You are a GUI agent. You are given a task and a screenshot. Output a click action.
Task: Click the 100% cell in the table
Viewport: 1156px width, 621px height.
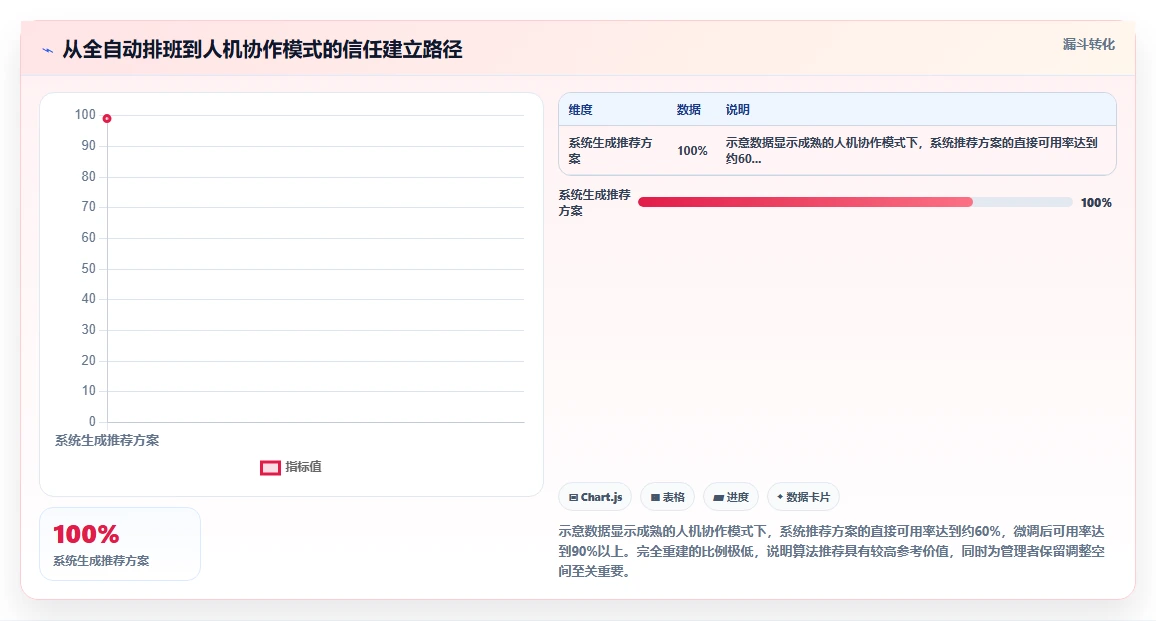click(x=692, y=150)
